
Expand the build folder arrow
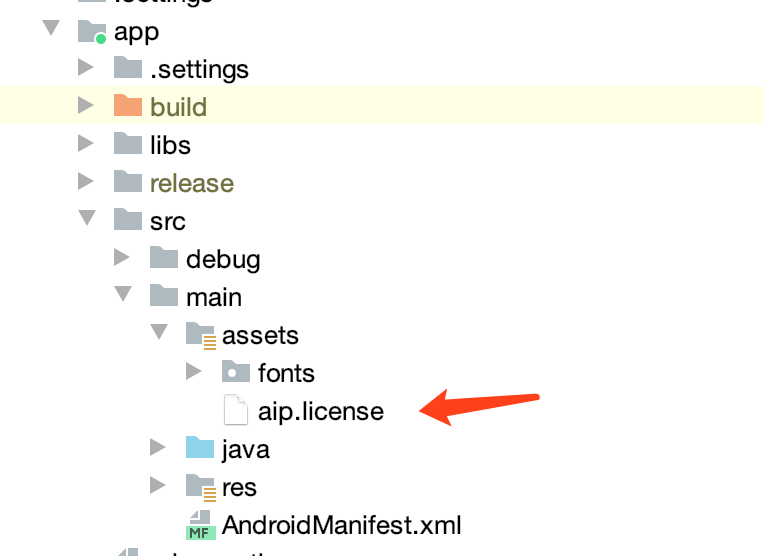point(86,105)
